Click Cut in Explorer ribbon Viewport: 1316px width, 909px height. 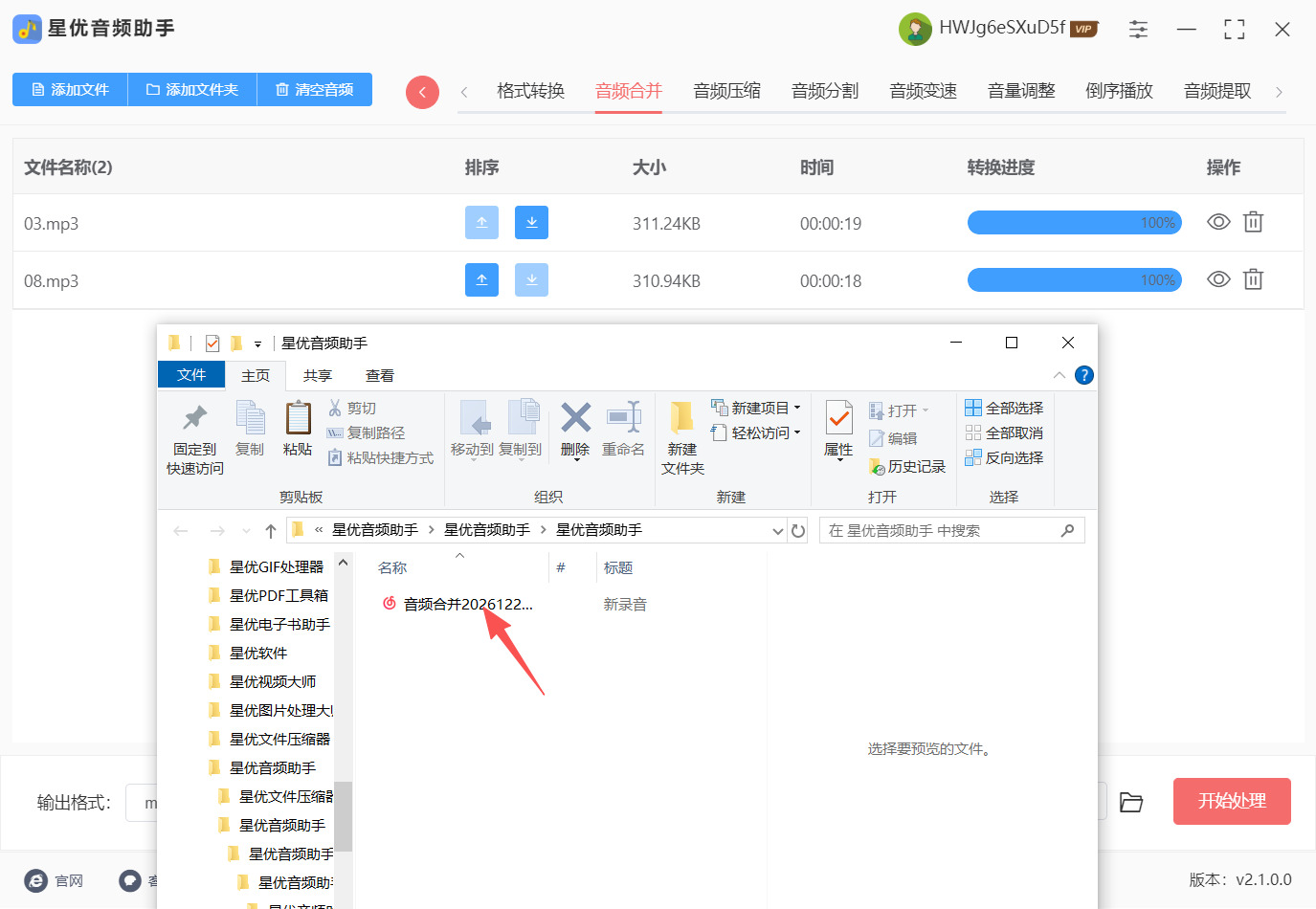click(x=352, y=409)
